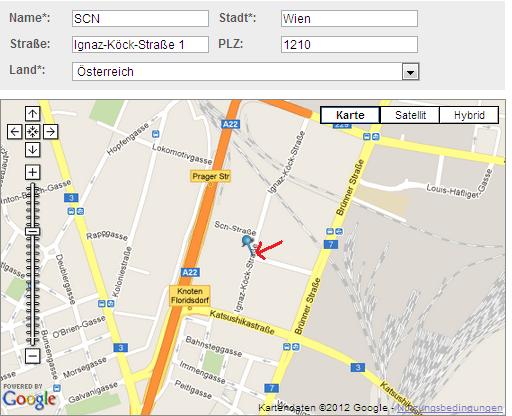Open the Österreich country combo box
The image size is (512, 416).
pos(245,72)
